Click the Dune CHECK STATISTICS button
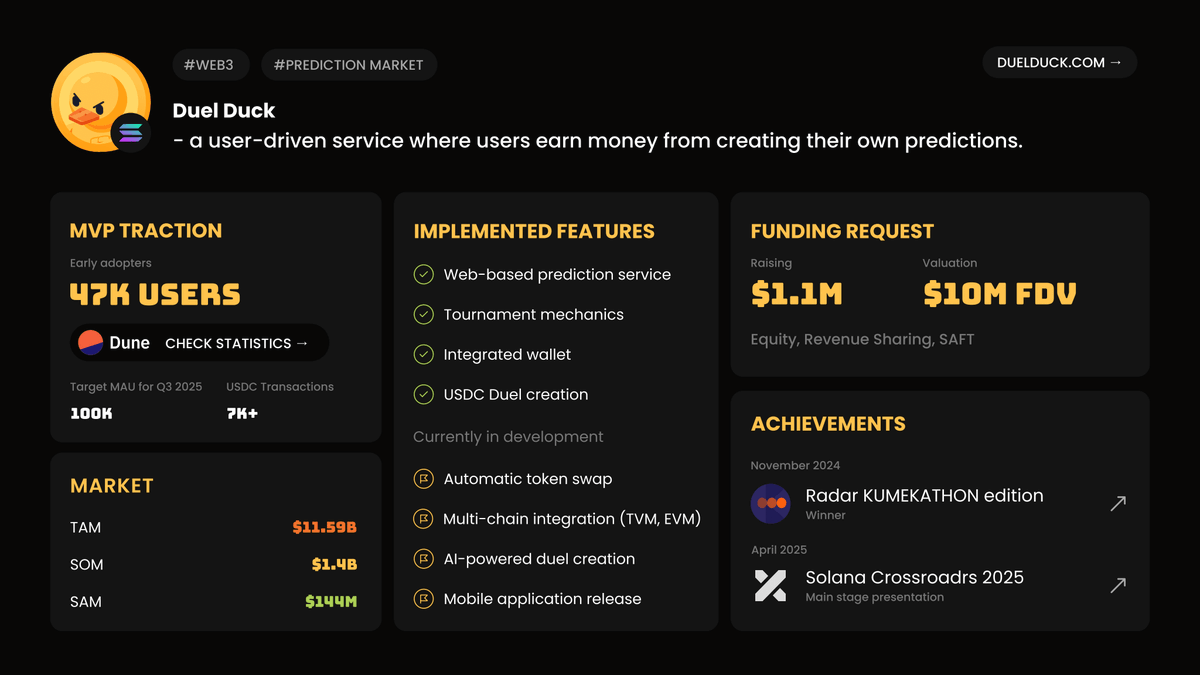The width and height of the screenshot is (1200, 675). [x=200, y=343]
